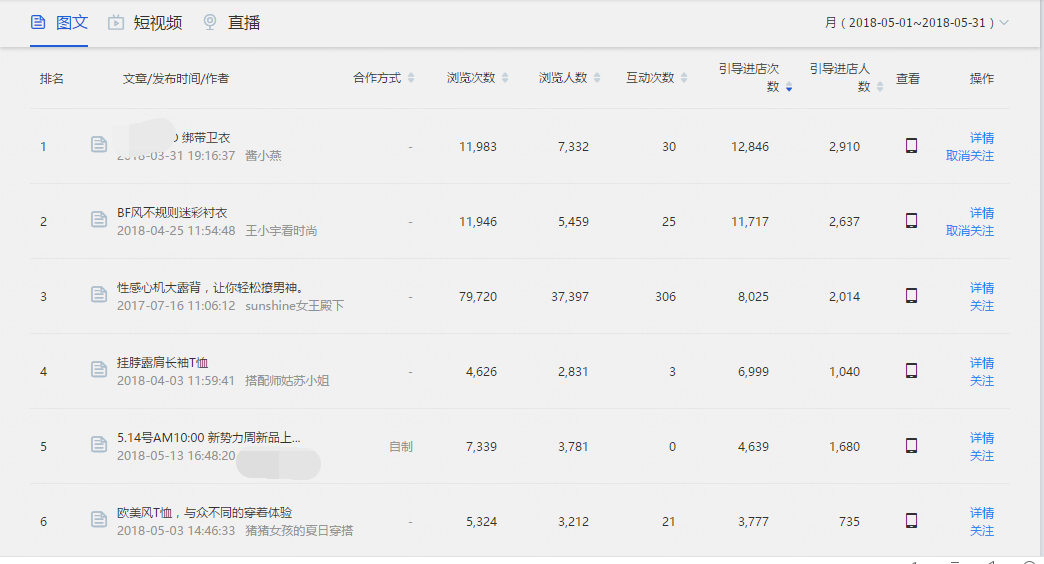Click document icon for 性感心机大露背 article
Screen dimensions: 1044x564
tap(99, 294)
